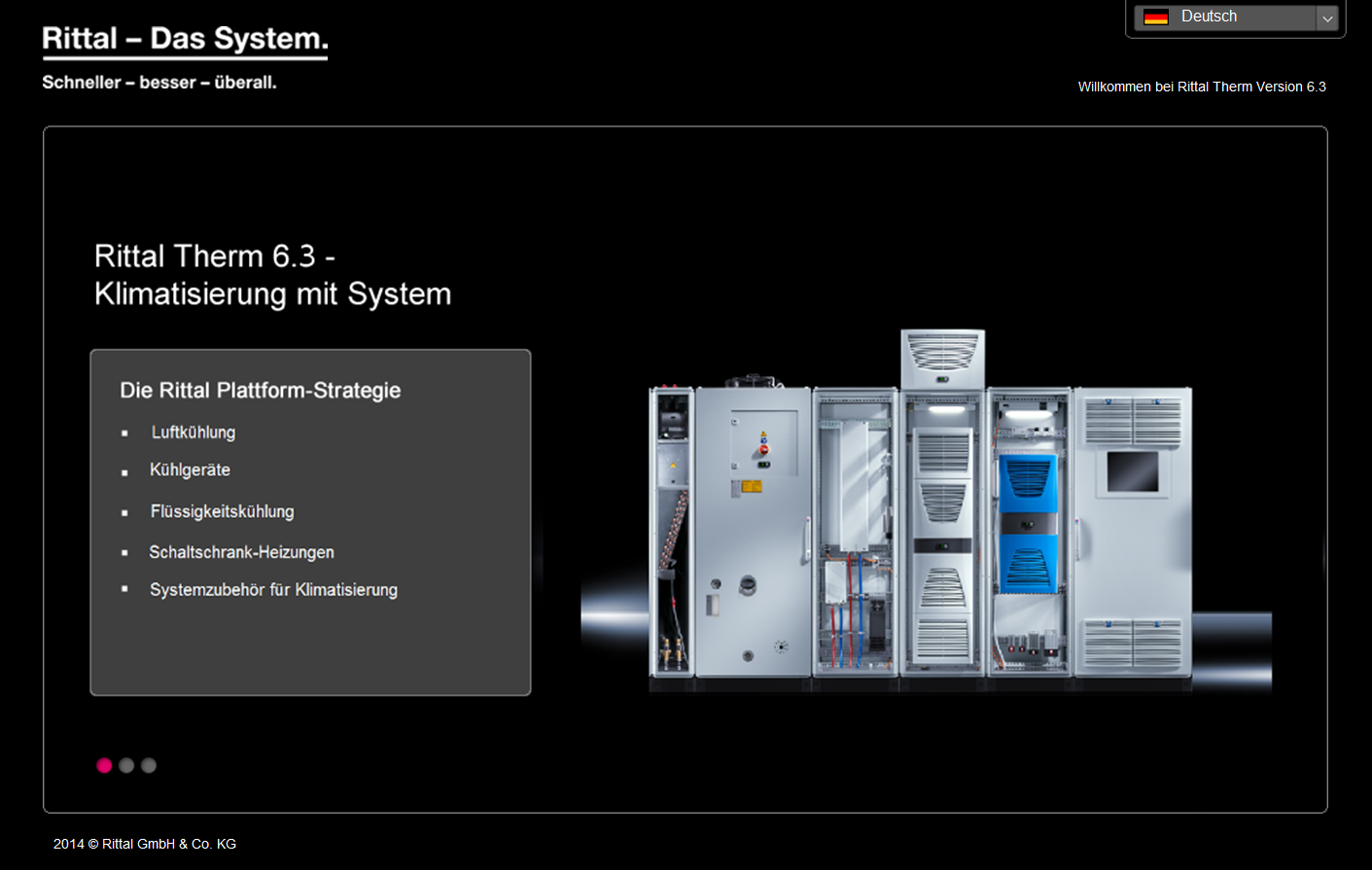Switch to the third carousel dot
This screenshot has height=870, width=1372.
click(148, 765)
